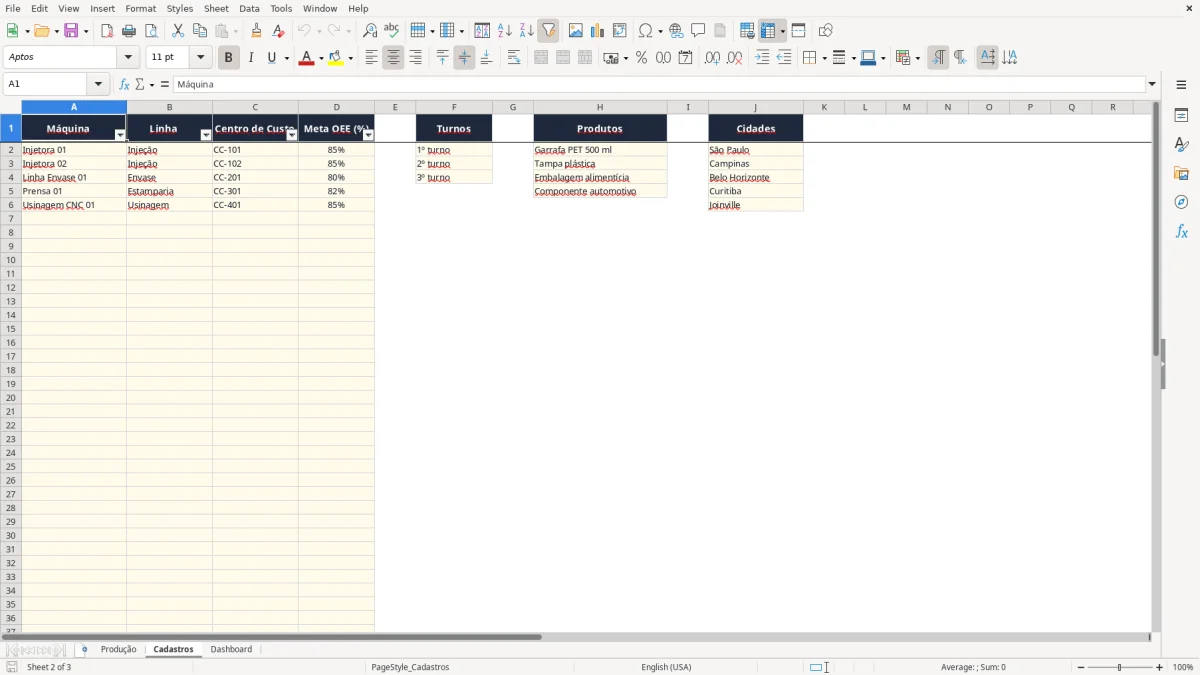Add a decimal place

[712, 58]
